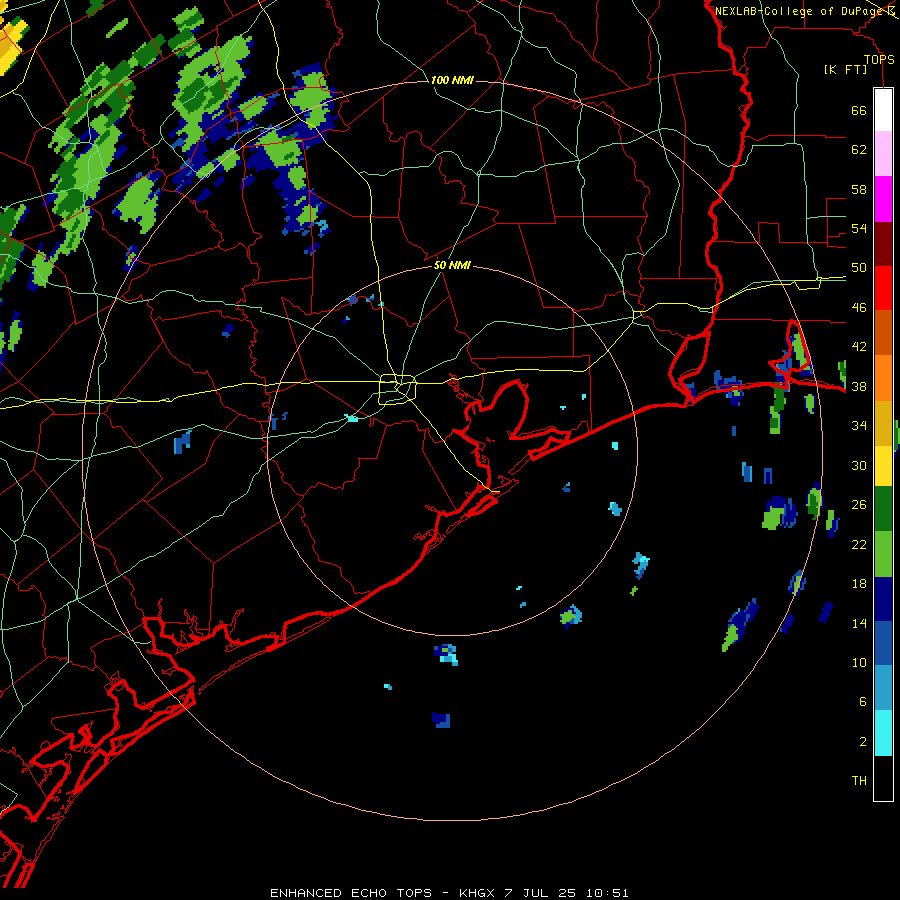Select the 26 value on the legend
Image resolution: width=900 pixels, height=900 pixels.
pyautogui.click(x=859, y=505)
